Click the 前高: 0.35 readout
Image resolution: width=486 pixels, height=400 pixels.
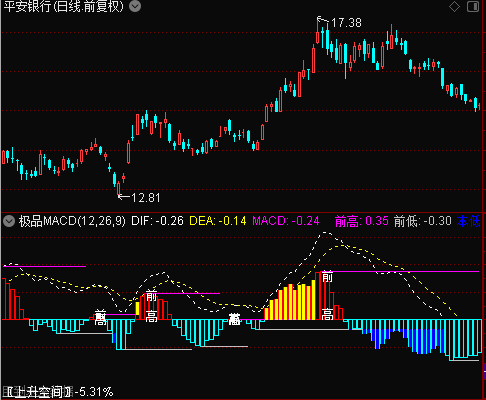click(x=362, y=221)
